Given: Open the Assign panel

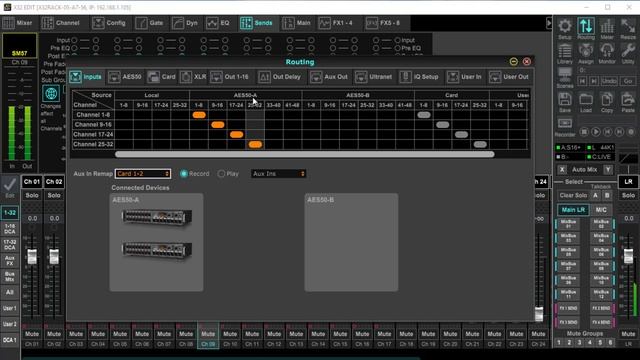Looking at the screenshot, I should coord(586,54).
